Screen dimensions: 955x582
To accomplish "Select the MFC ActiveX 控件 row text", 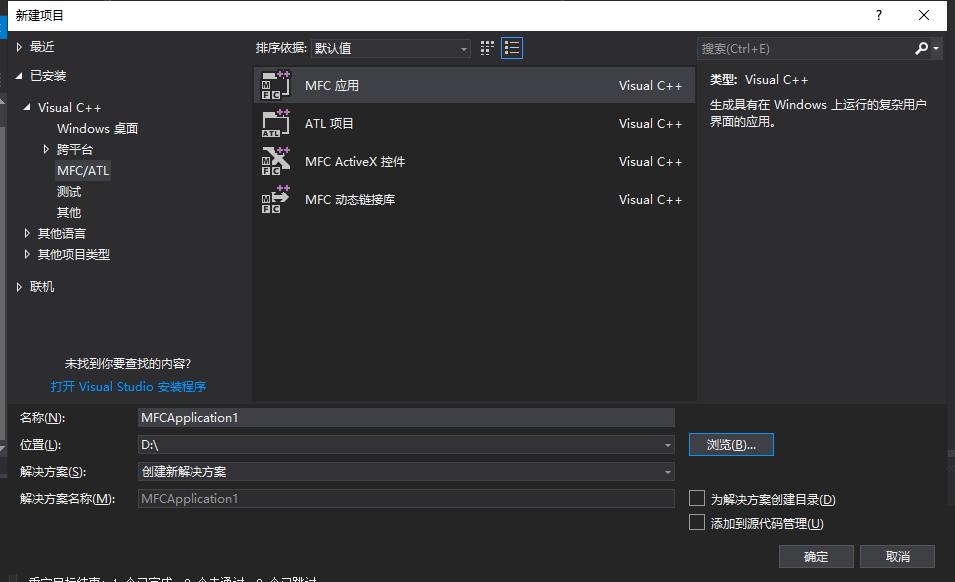I will [x=355, y=162].
